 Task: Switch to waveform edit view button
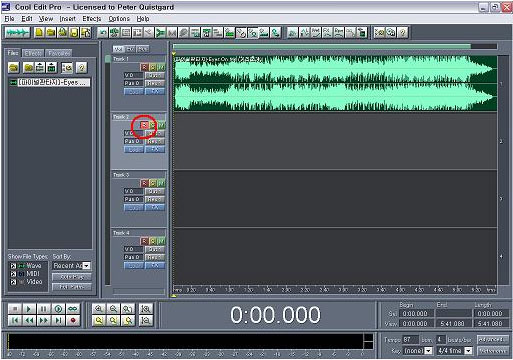[18, 32]
